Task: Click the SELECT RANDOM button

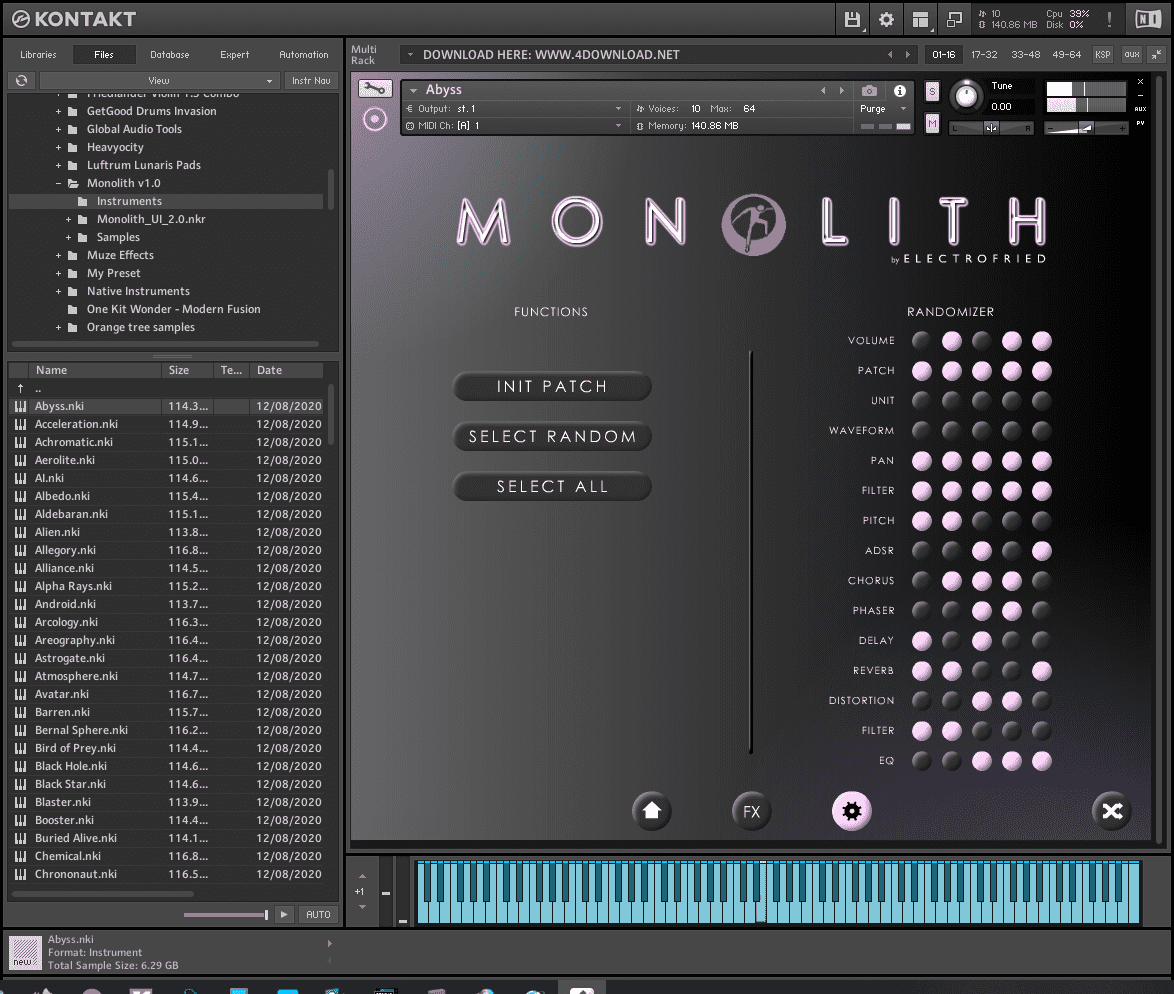Action: coord(552,437)
